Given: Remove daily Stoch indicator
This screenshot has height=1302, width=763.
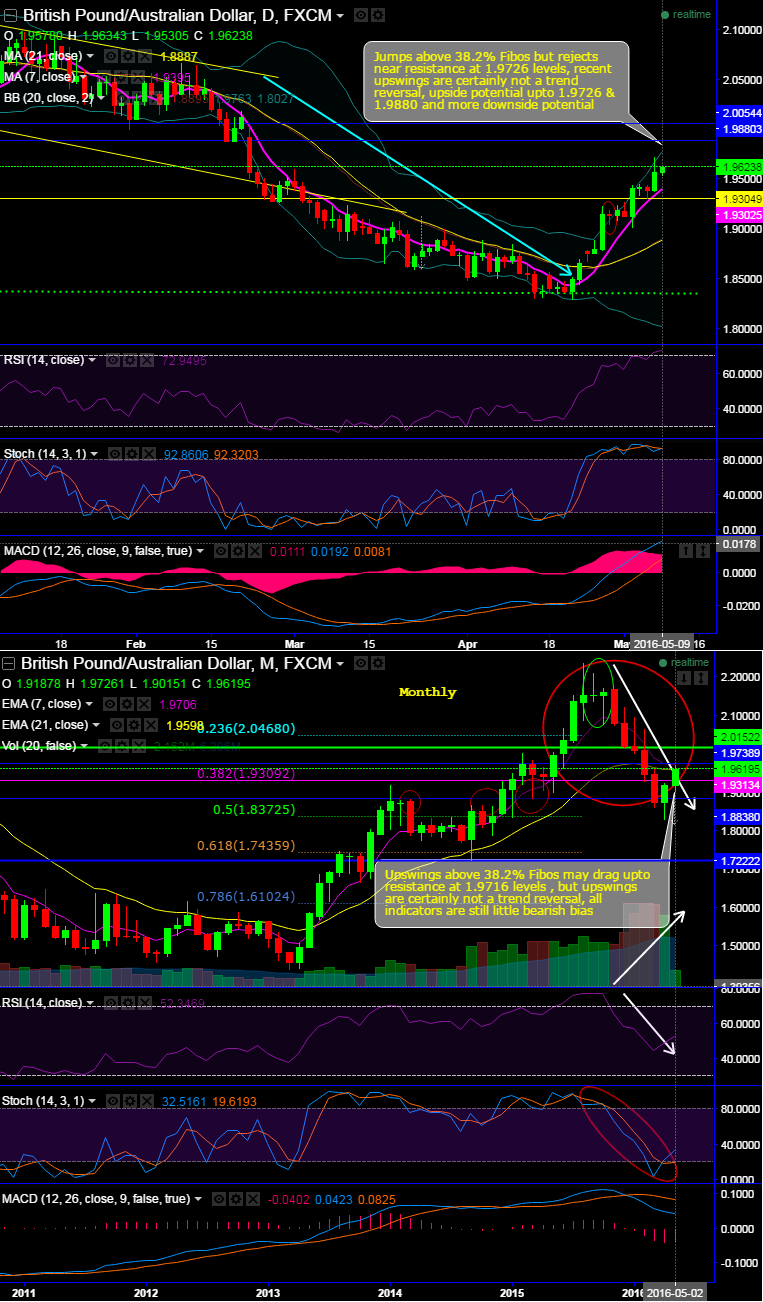Looking at the screenshot, I should tap(149, 454).
